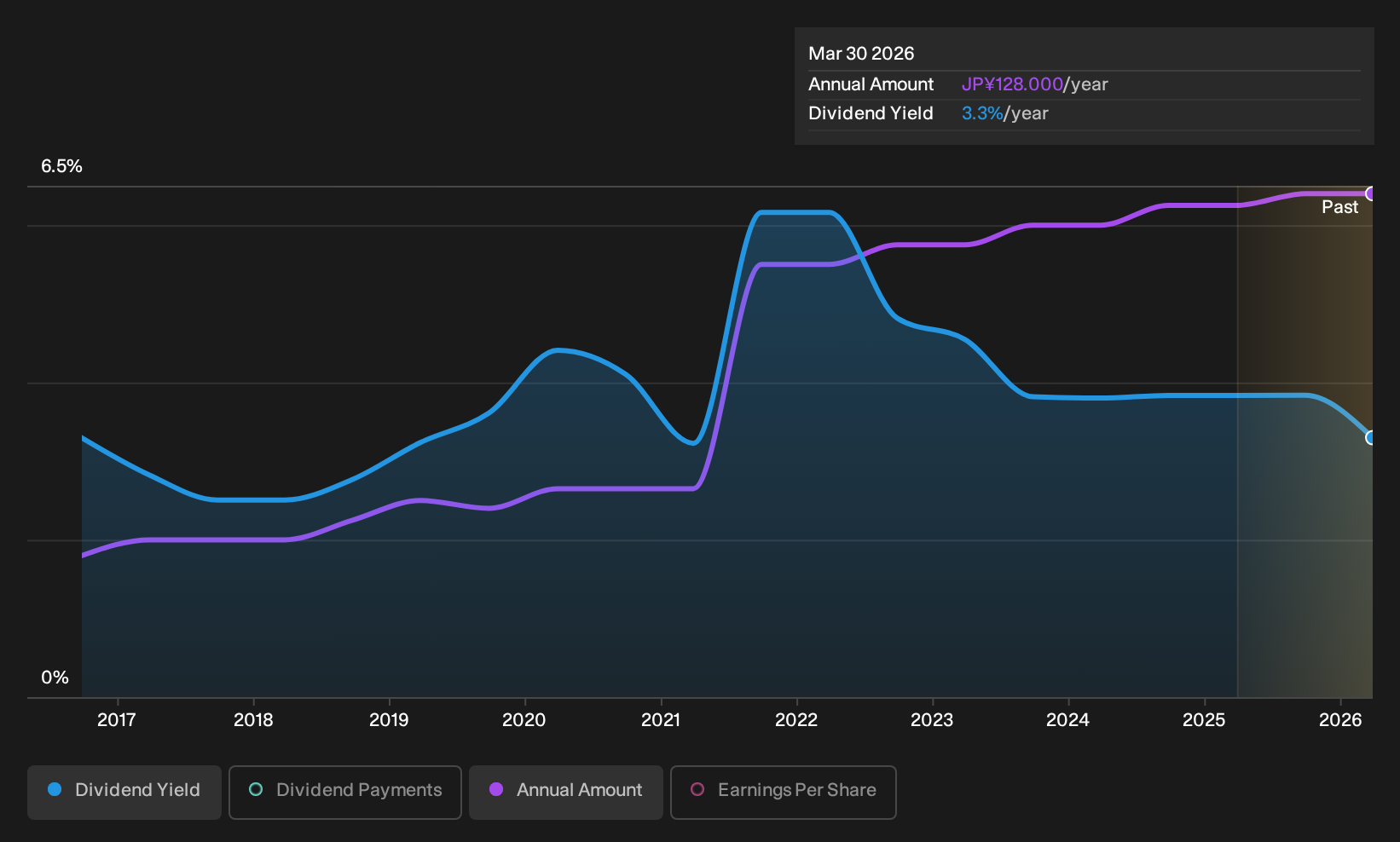The width and height of the screenshot is (1400, 842).
Task: Click the 2017 x-axis label
Action: pos(117,720)
